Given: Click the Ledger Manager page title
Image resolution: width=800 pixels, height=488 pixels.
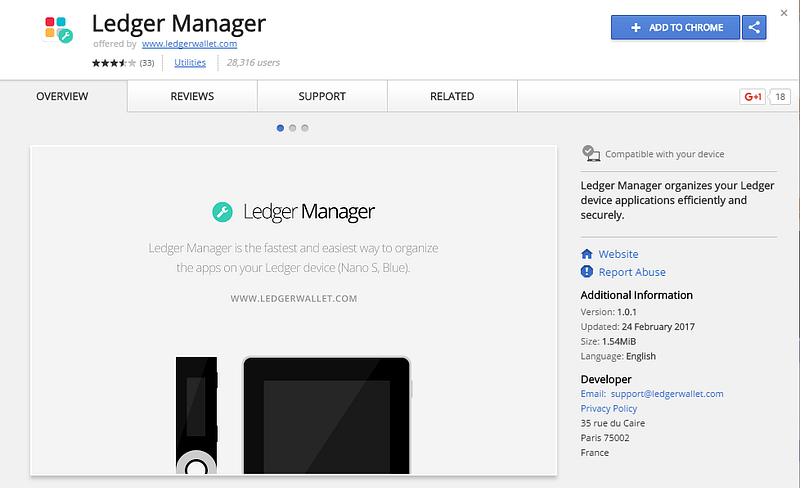Looking at the screenshot, I should point(179,23).
